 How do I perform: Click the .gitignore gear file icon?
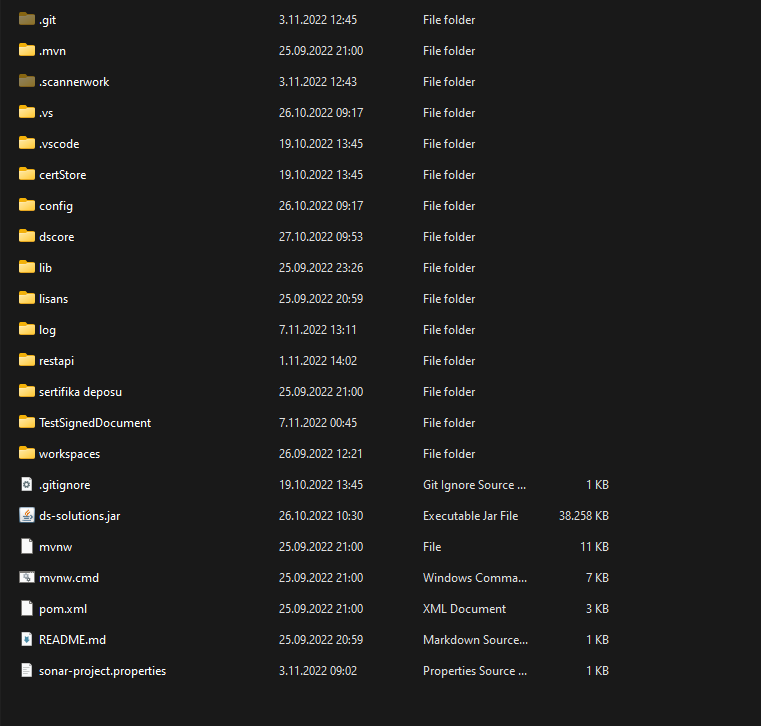(x=27, y=484)
